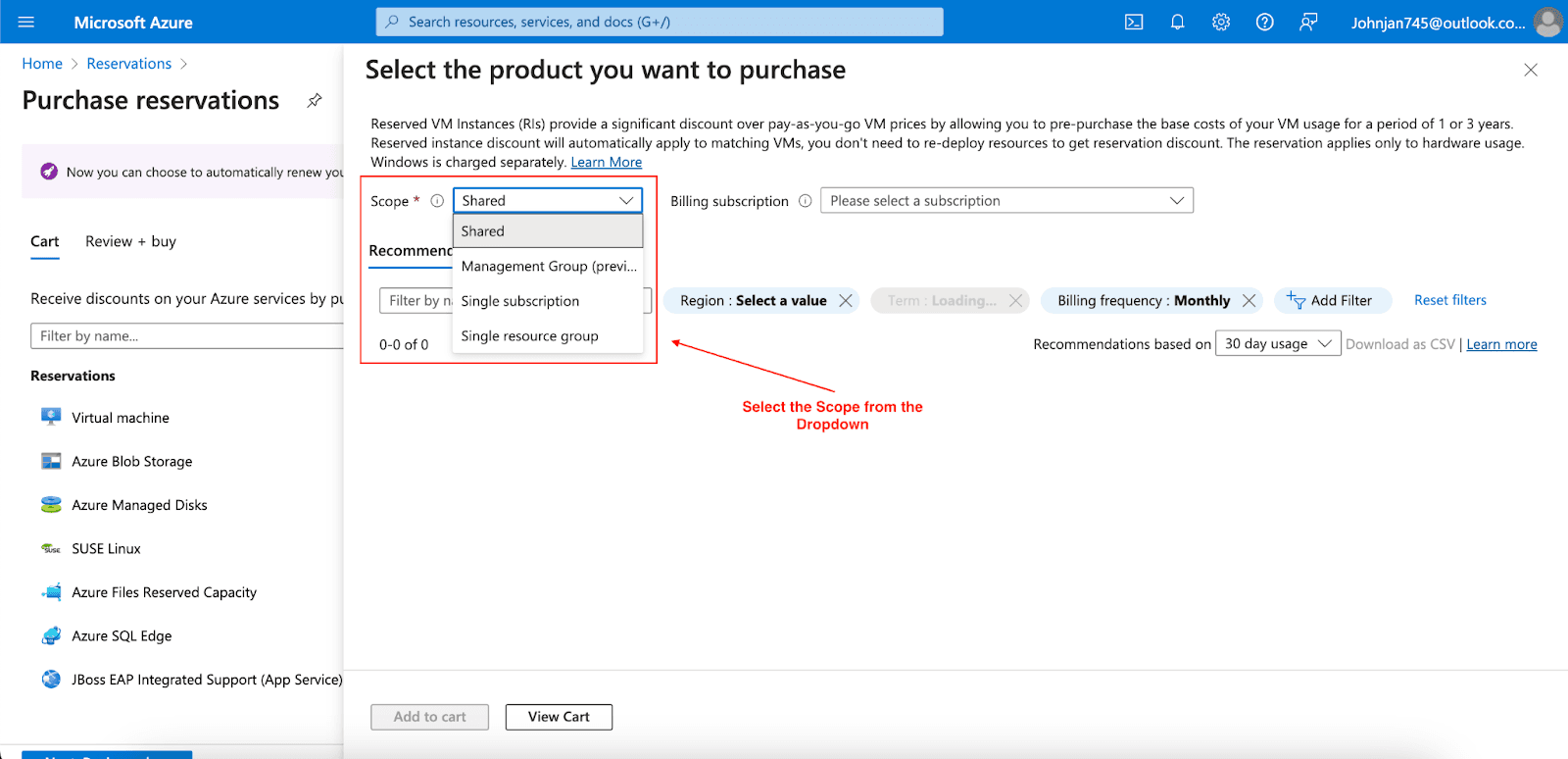Choose Single resource group scope option
Image resolution: width=1568 pixels, height=759 pixels.
click(x=548, y=335)
